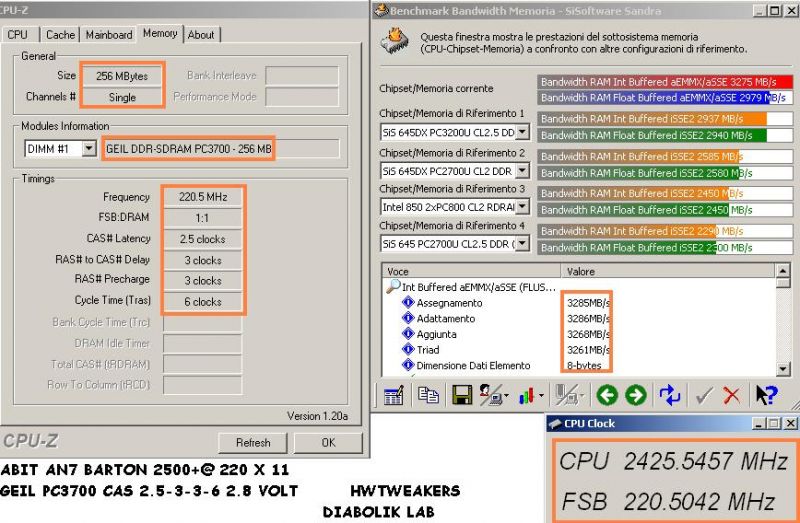The width and height of the screenshot is (800, 523).
Task: Click the bar chart icon in Sandra toolbar
Action: coord(527,395)
